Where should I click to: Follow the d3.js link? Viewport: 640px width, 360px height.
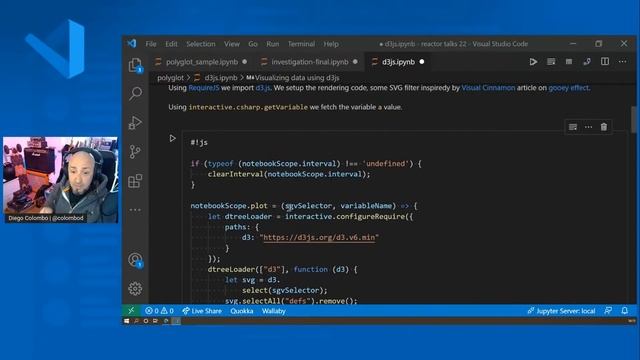(x=262, y=88)
